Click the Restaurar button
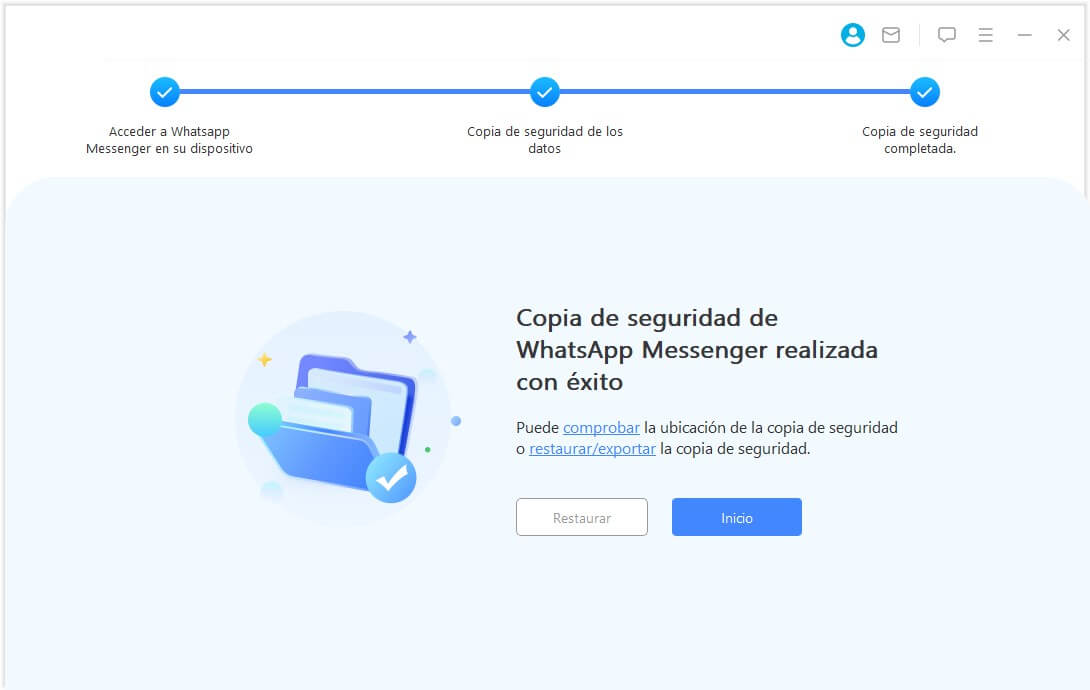This screenshot has height=690, width=1090. [581, 517]
